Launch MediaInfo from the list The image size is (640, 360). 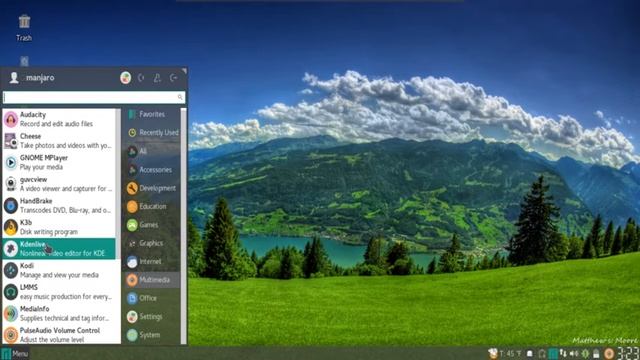pos(59,313)
